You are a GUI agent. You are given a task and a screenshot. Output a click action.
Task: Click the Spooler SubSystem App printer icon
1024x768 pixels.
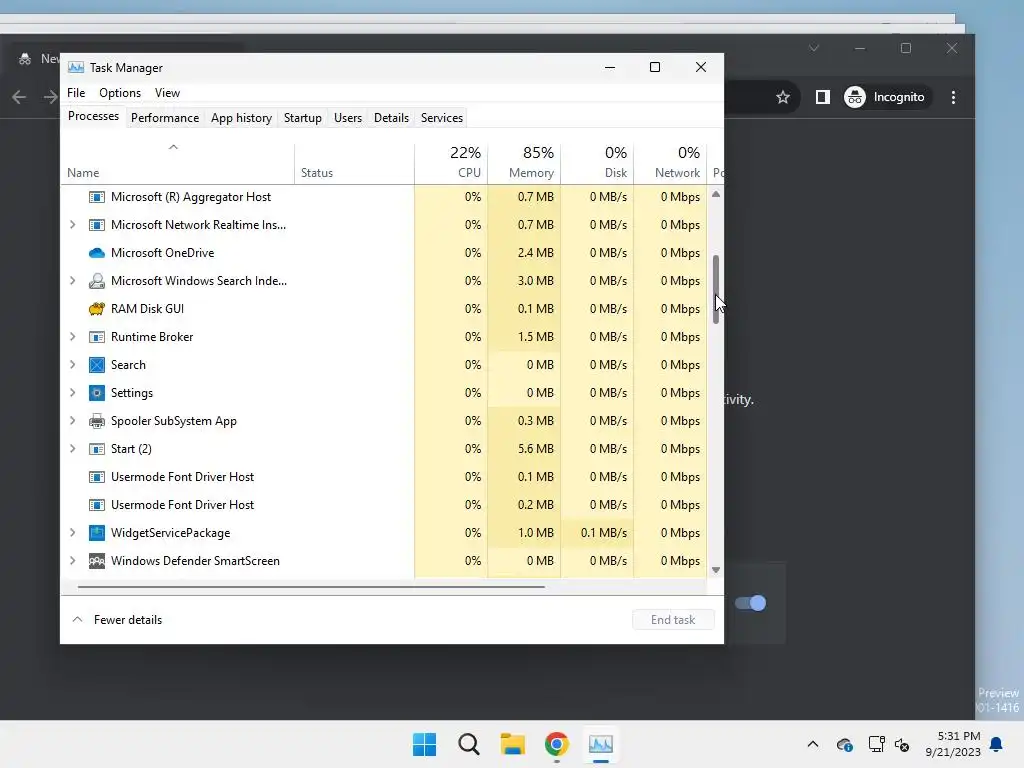(x=97, y=421)
